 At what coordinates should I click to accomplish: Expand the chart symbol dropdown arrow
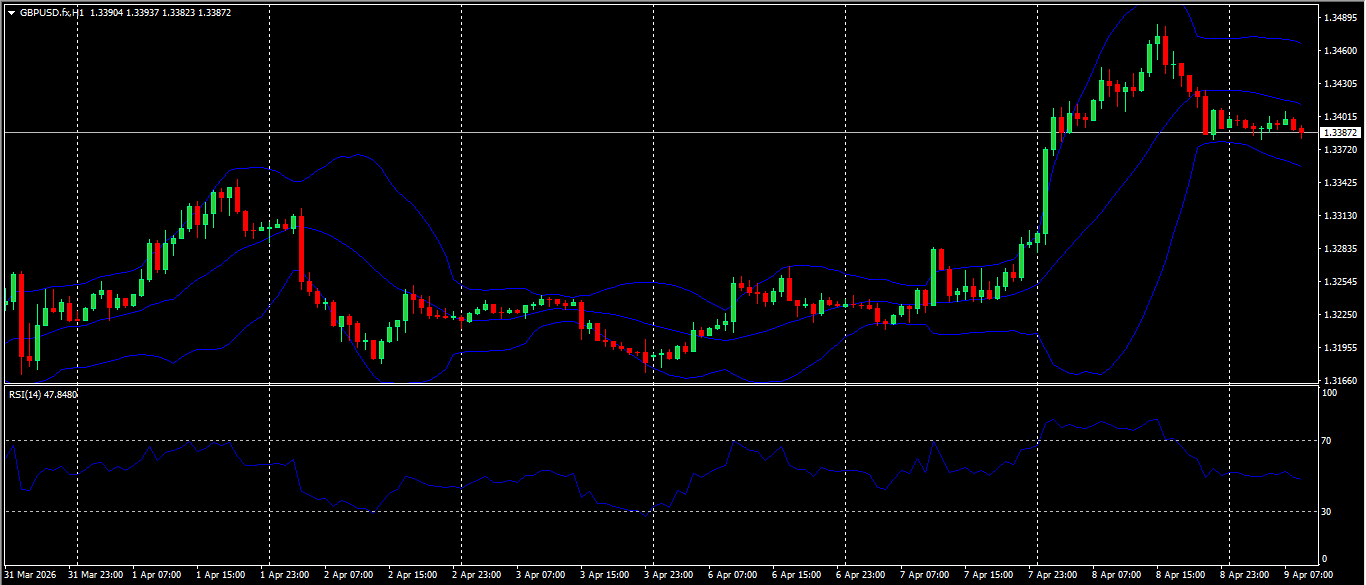pyautogui.click(x=9, y=13)
